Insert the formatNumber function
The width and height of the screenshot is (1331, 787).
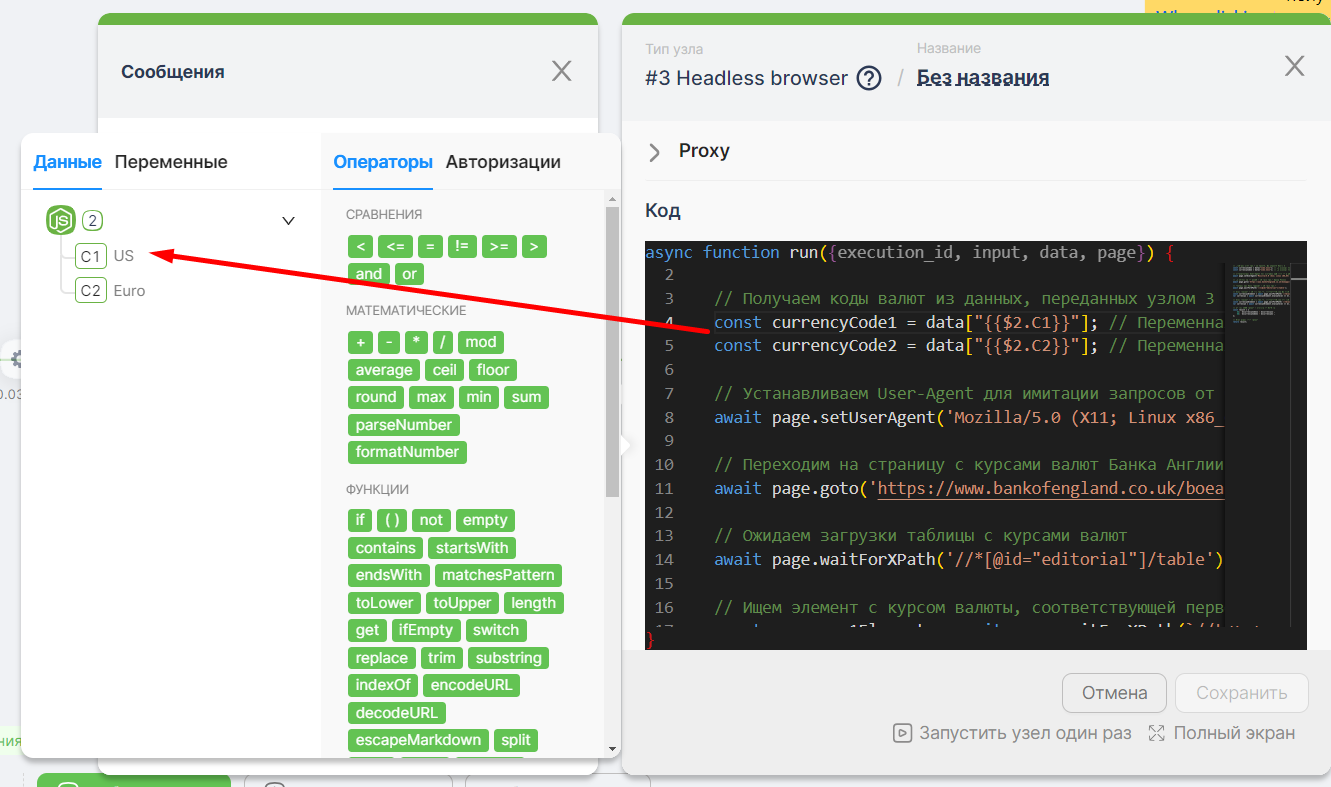tap(407, 452)
